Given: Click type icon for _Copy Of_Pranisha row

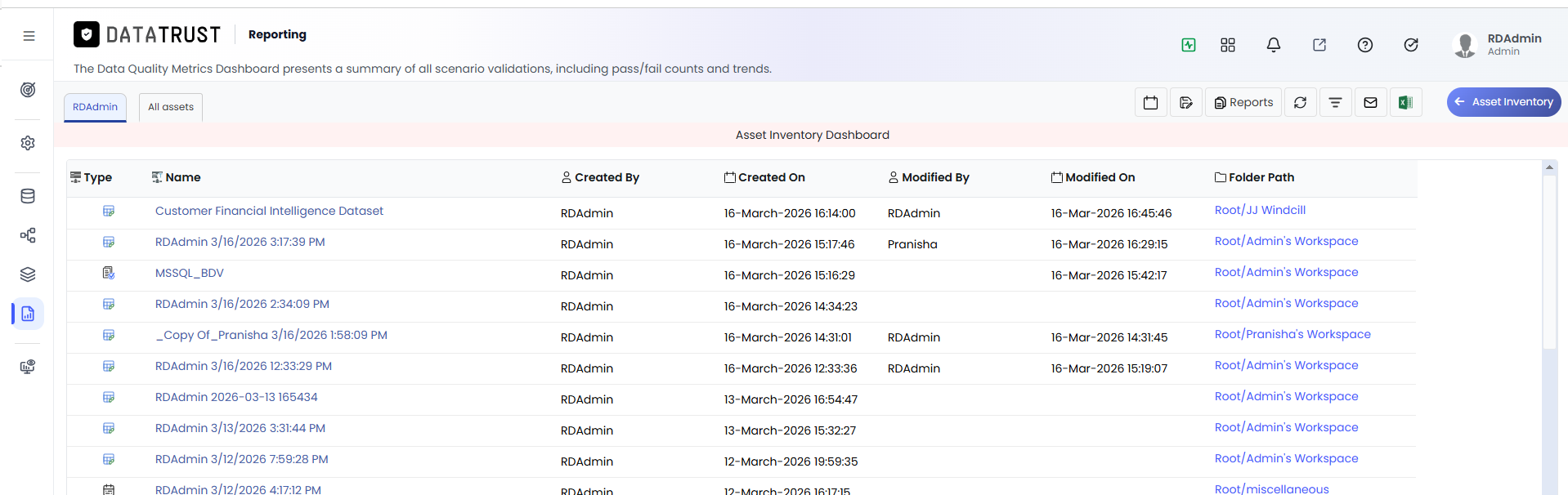Looking at the screenshot, I should pyautogui.click(x=109, y=335).
